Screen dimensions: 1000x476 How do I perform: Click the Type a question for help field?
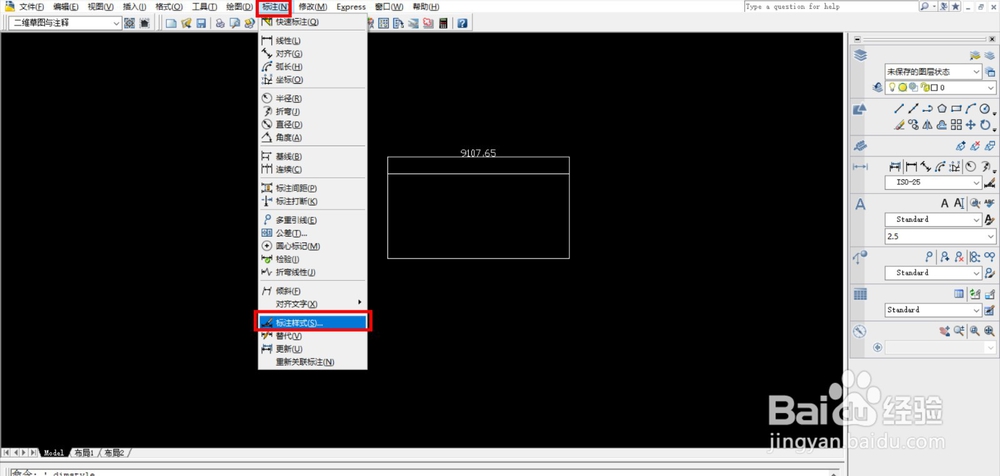(830, 6)
